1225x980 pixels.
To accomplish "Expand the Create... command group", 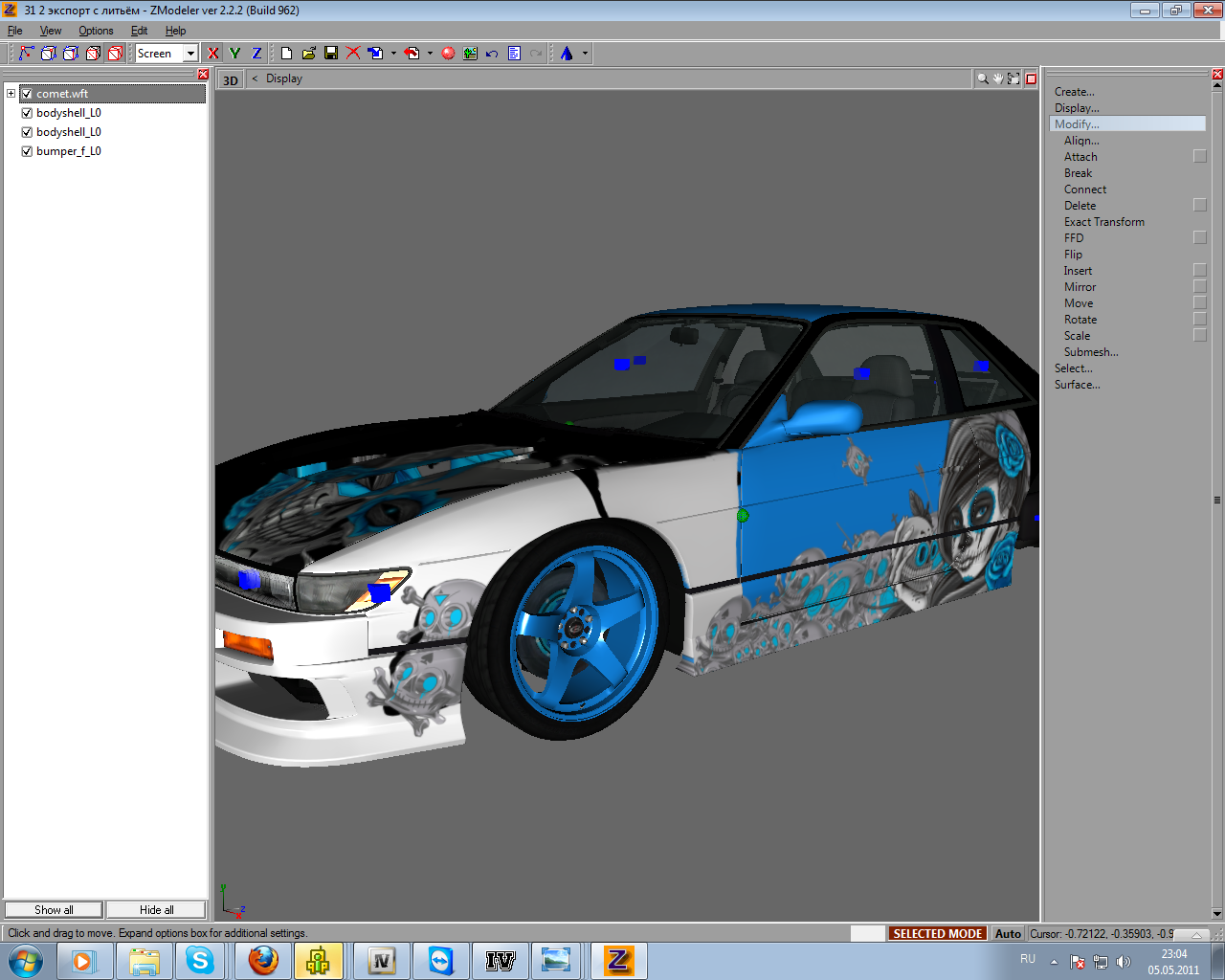I will [x=1074, y=92].
